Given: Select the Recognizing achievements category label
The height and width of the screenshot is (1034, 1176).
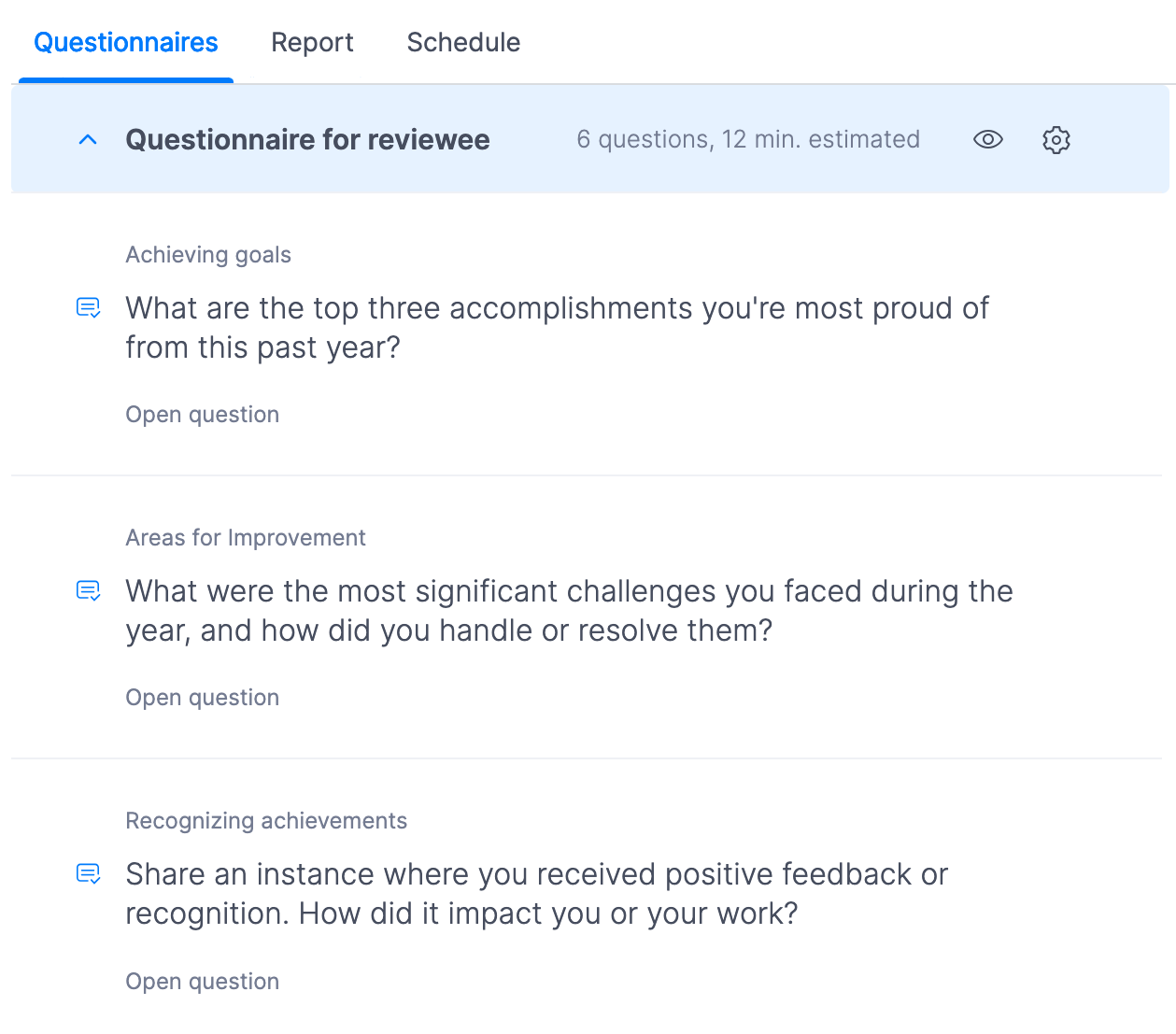Looking at the screenshot, I should click(x=266, y=820).
